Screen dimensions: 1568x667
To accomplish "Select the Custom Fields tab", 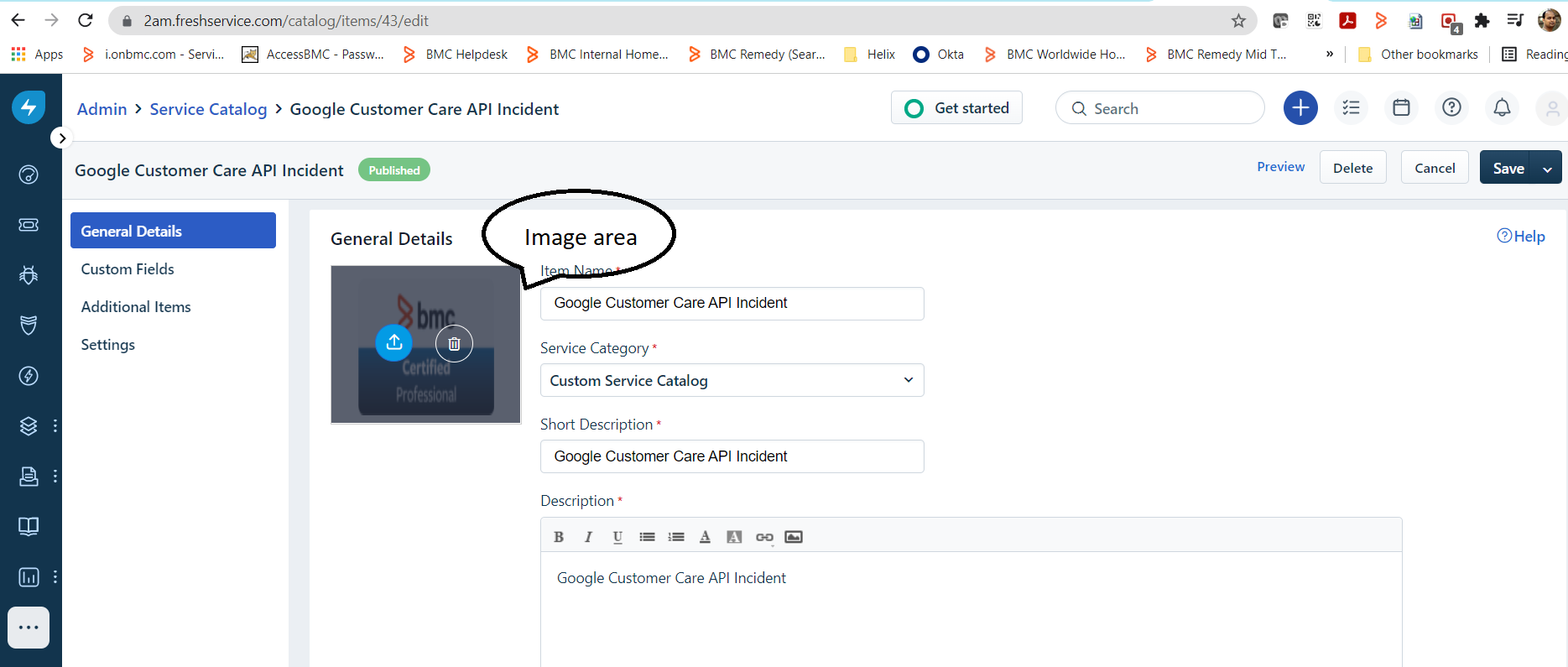I will (128, 269).
